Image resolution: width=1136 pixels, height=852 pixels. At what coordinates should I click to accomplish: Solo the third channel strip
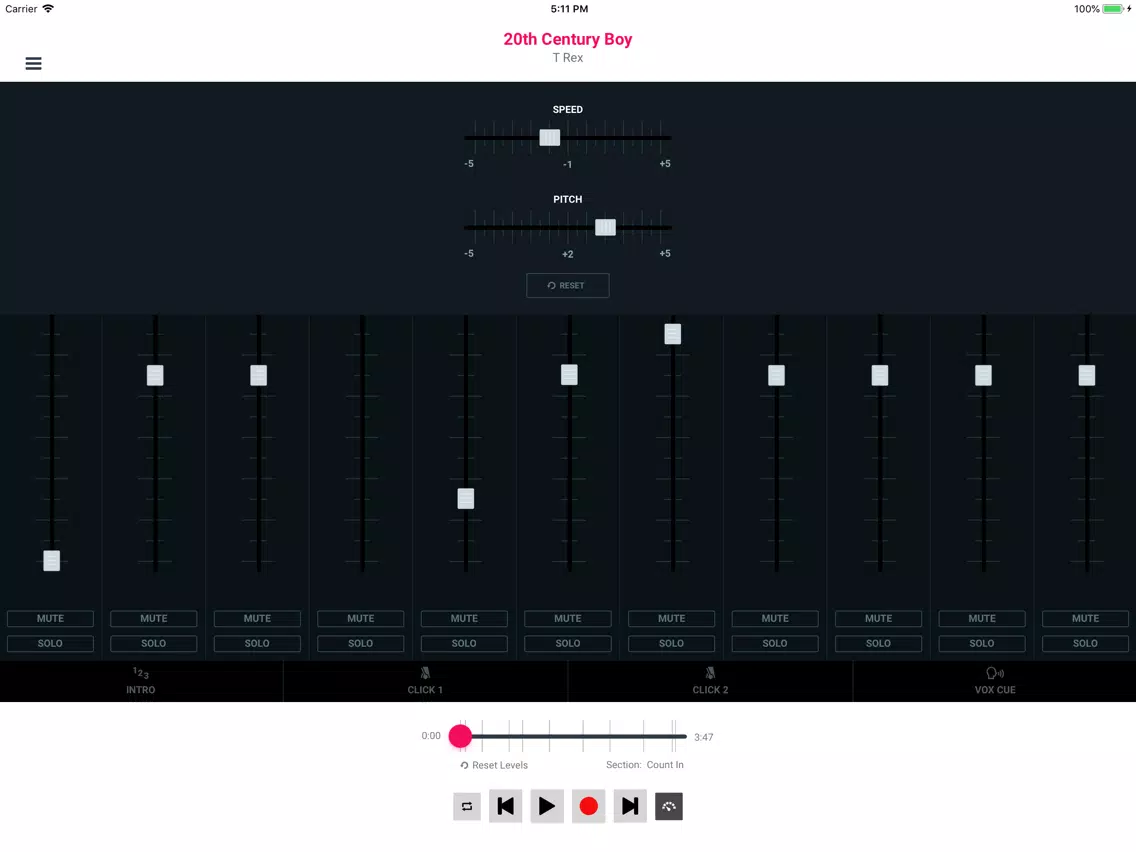point(257,643)
